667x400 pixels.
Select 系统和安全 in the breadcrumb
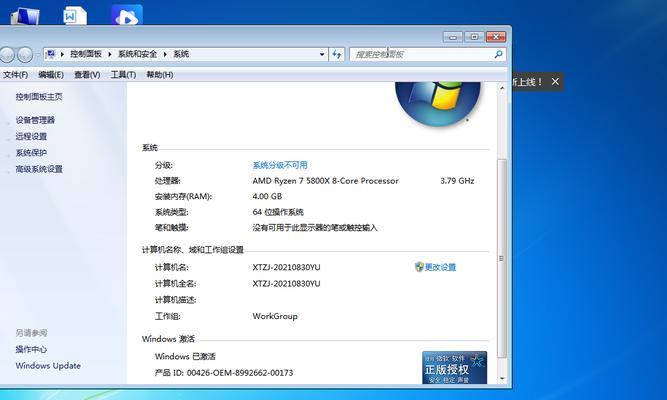[x=137, y=54]
